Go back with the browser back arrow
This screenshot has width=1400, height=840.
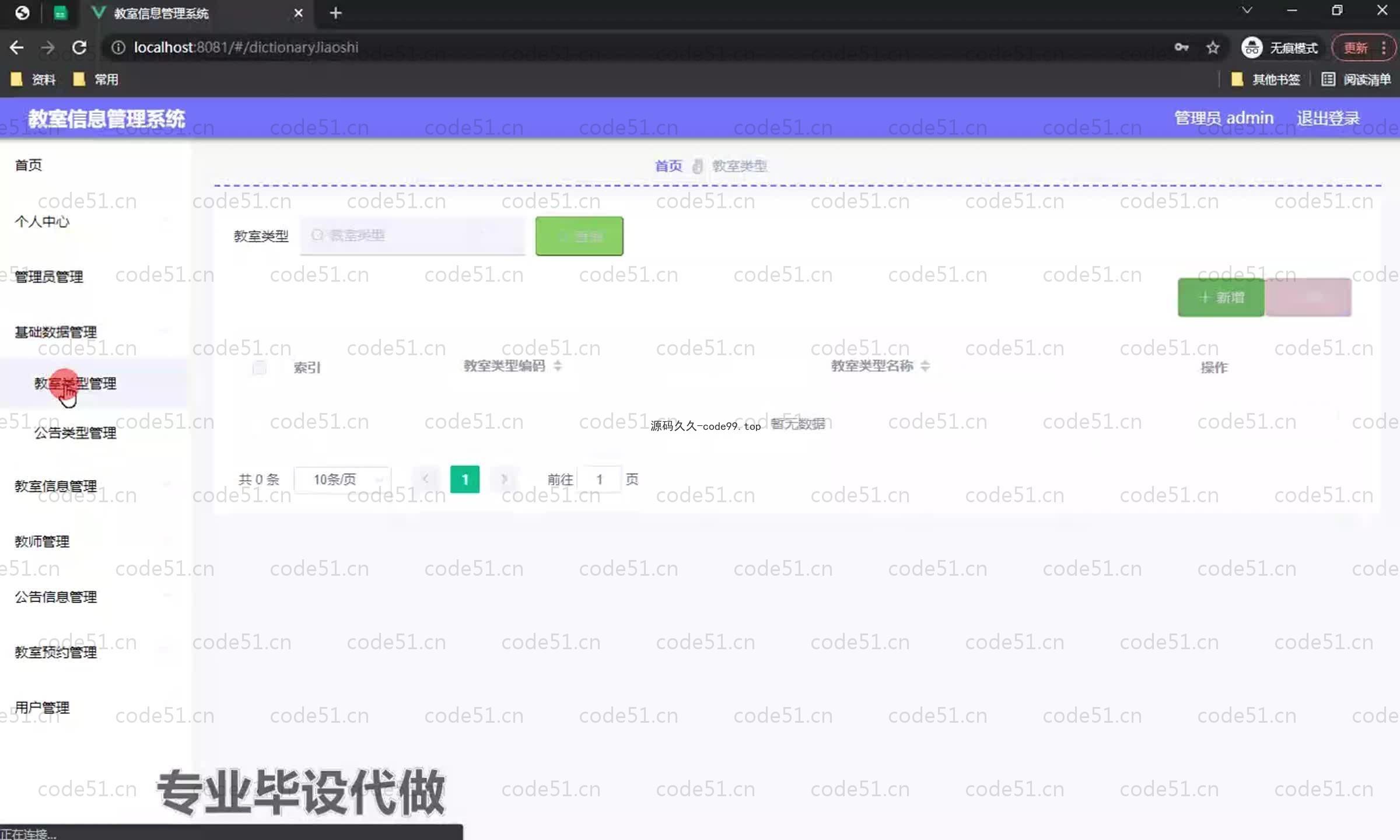tap(16, 47)
